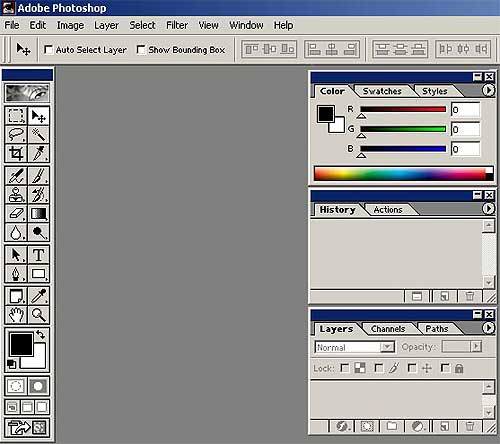Screen dimensions: 500x444
Task: Select the Hand tool
Action: tap(16, 315)
